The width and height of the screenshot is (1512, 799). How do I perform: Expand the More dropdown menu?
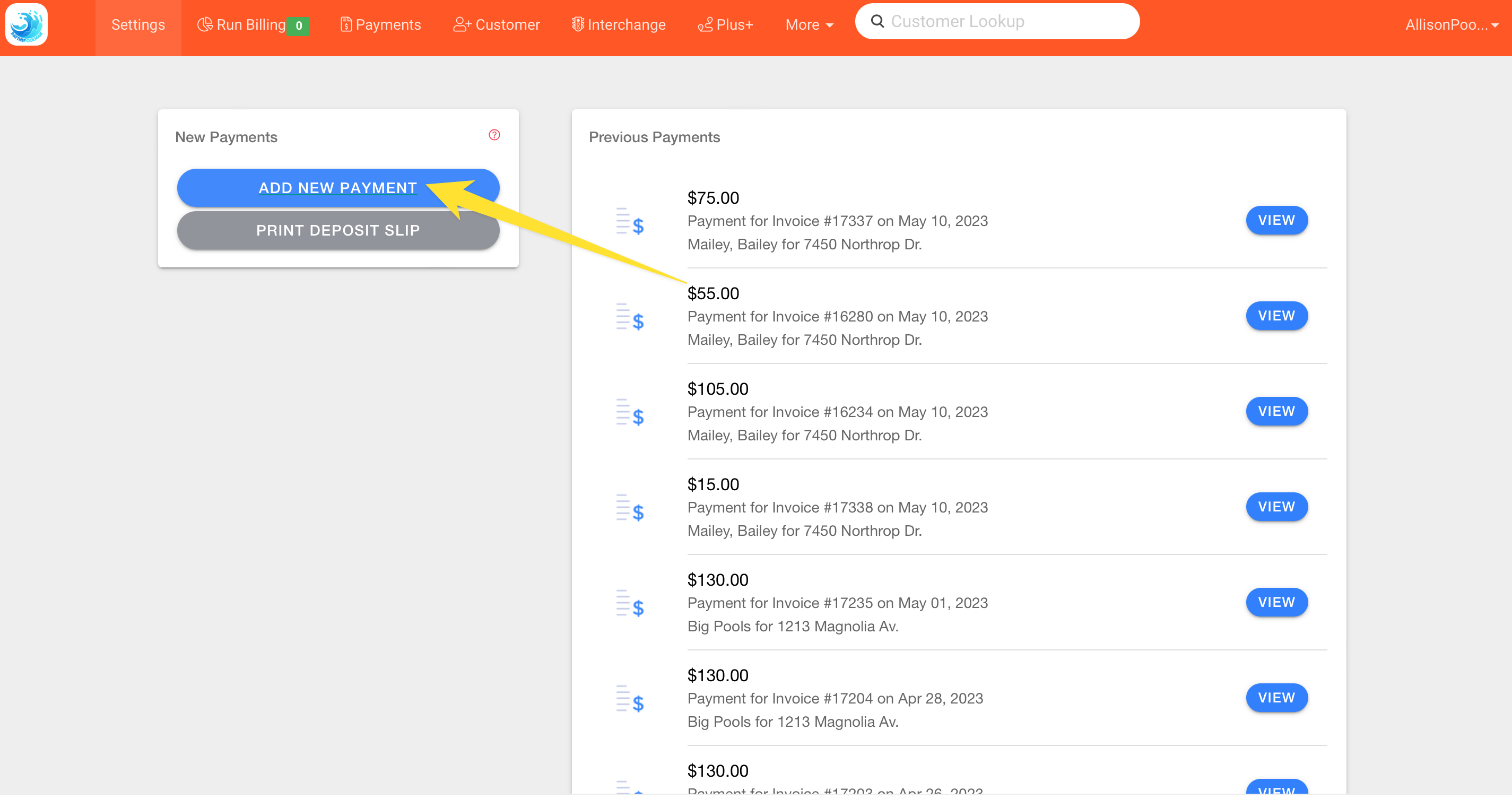(809, 24)
